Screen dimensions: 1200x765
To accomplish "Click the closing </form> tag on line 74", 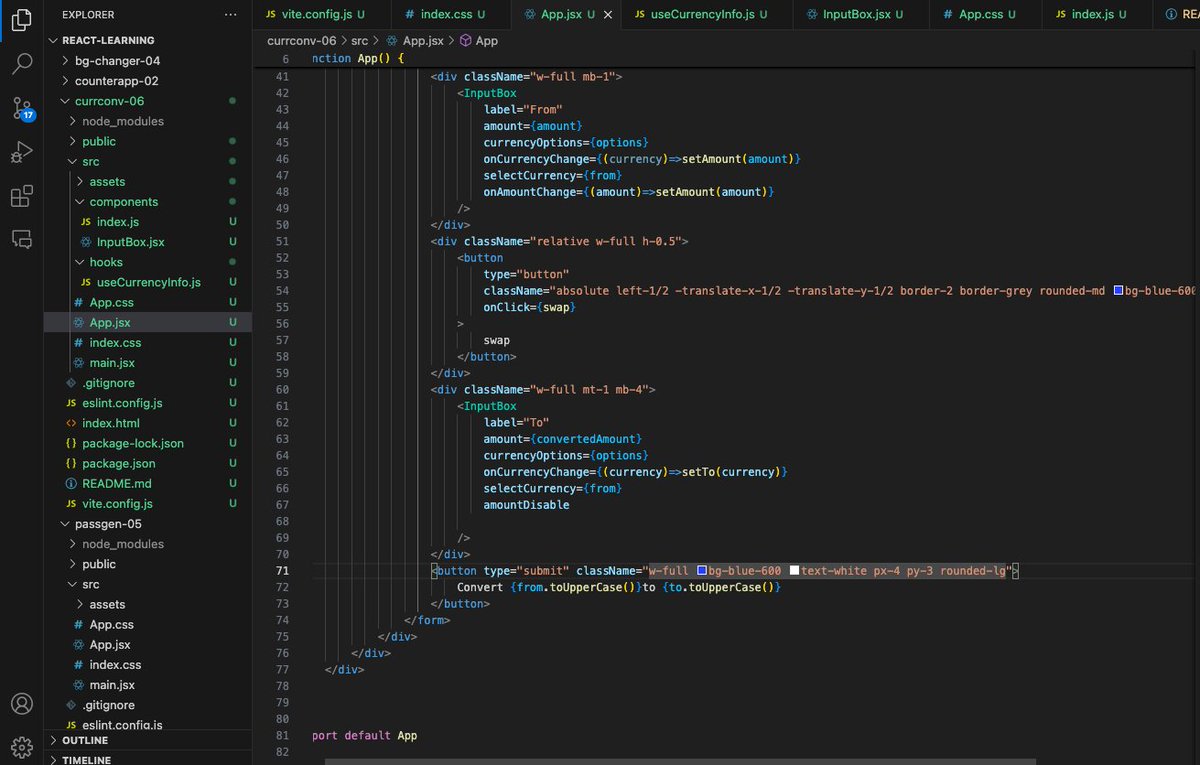I will coord(427,620).
